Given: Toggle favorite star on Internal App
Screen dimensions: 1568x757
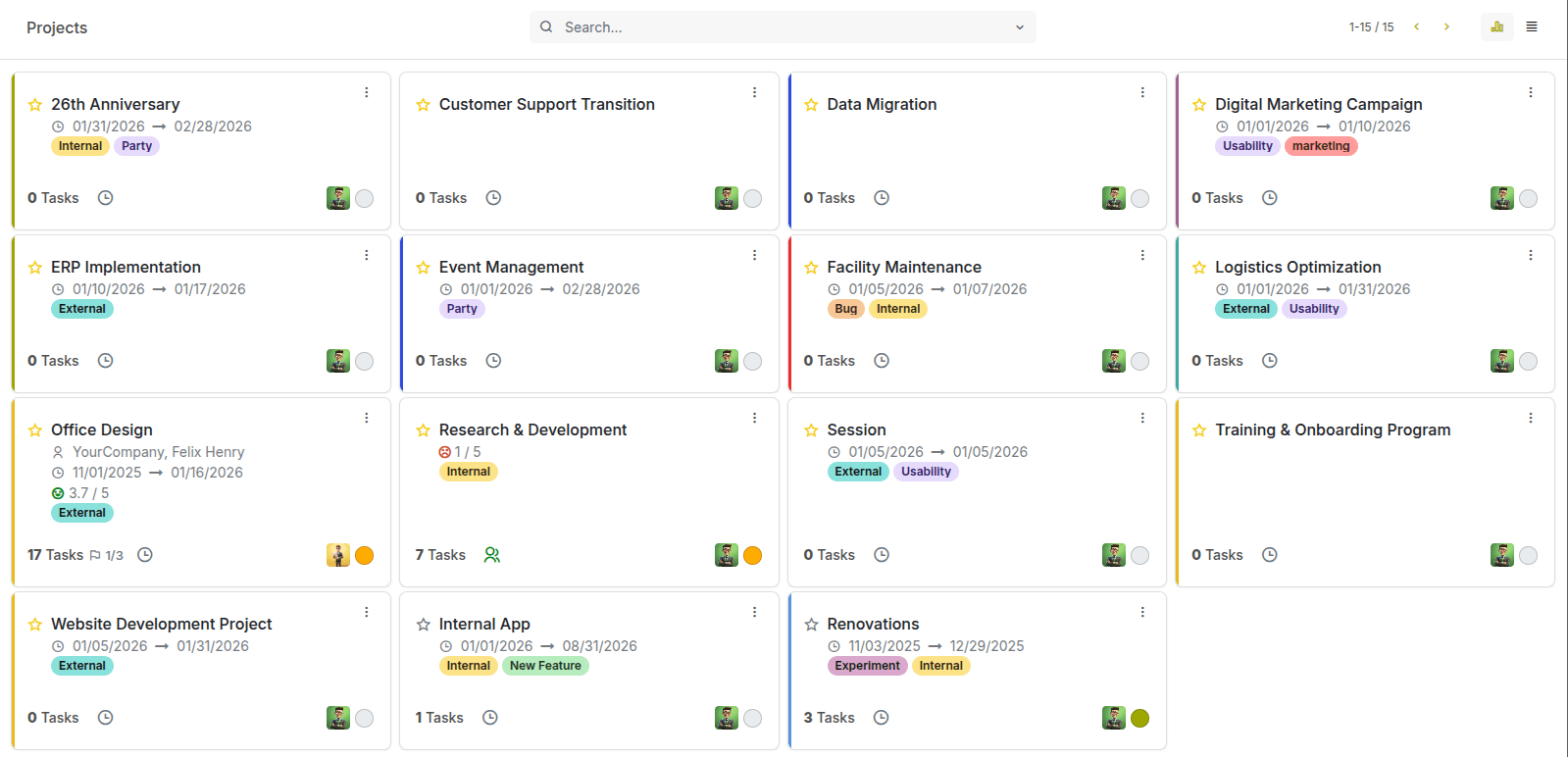Looking at the screenshot, I should click(x=423, y=625).
